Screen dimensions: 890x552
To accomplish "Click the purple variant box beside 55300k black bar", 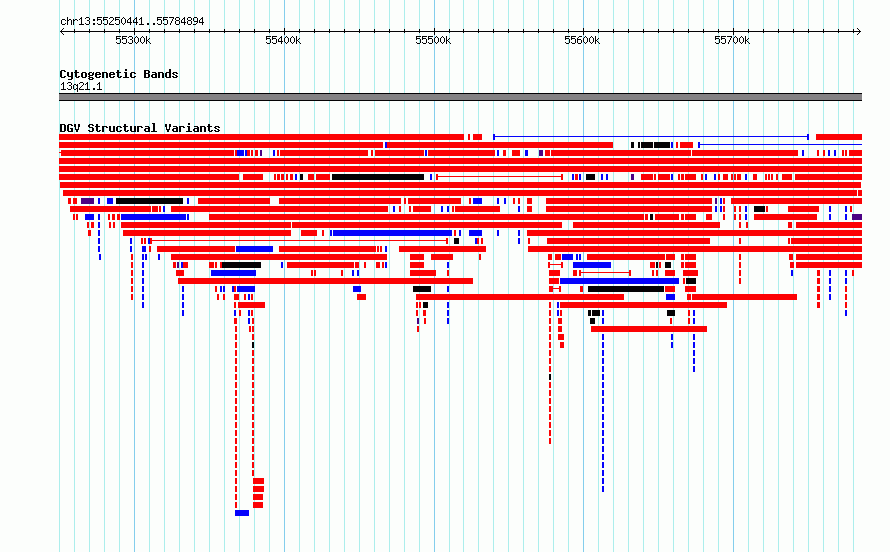I will coord(87,201).
